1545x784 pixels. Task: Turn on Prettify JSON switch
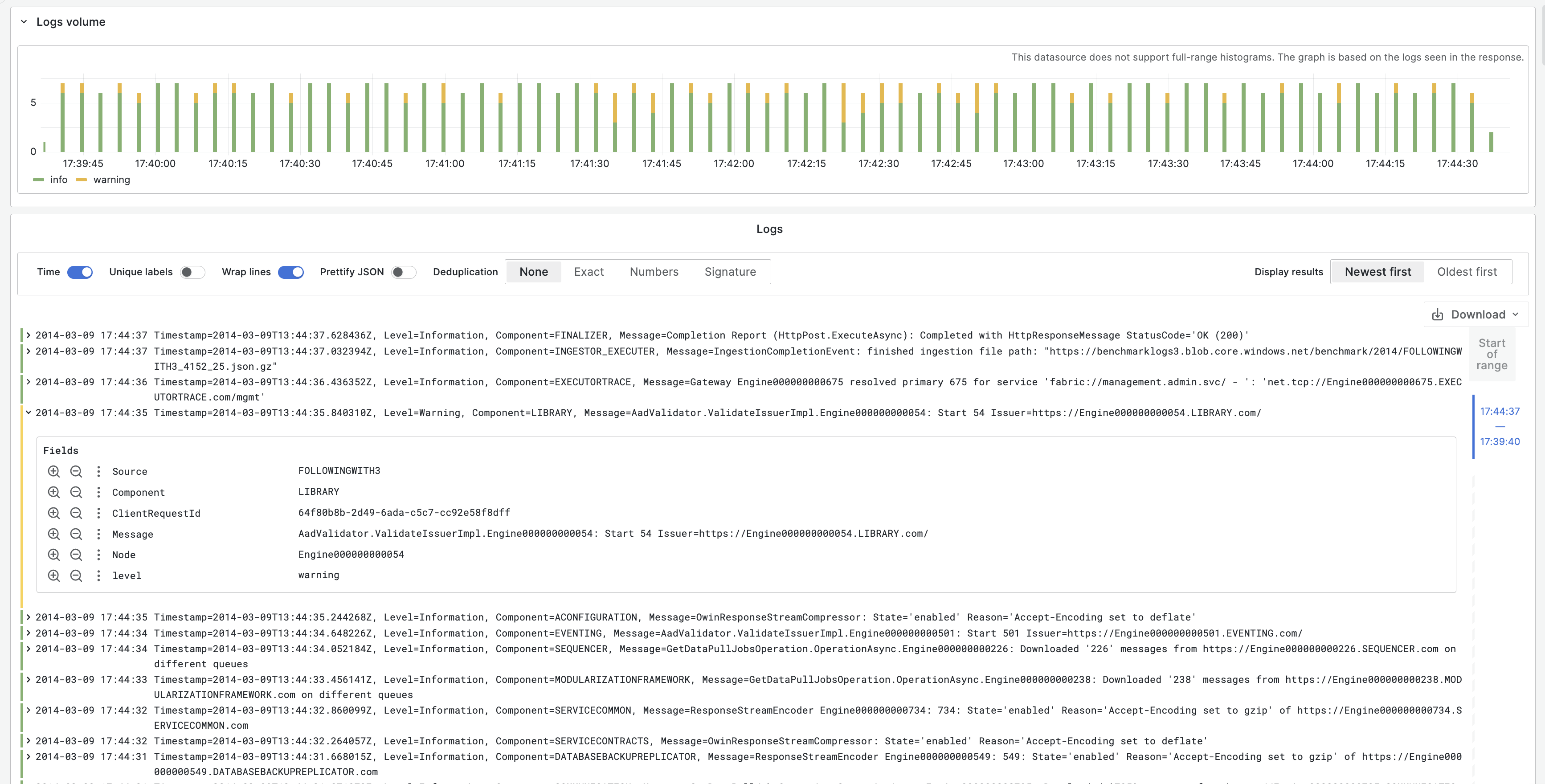403,272
